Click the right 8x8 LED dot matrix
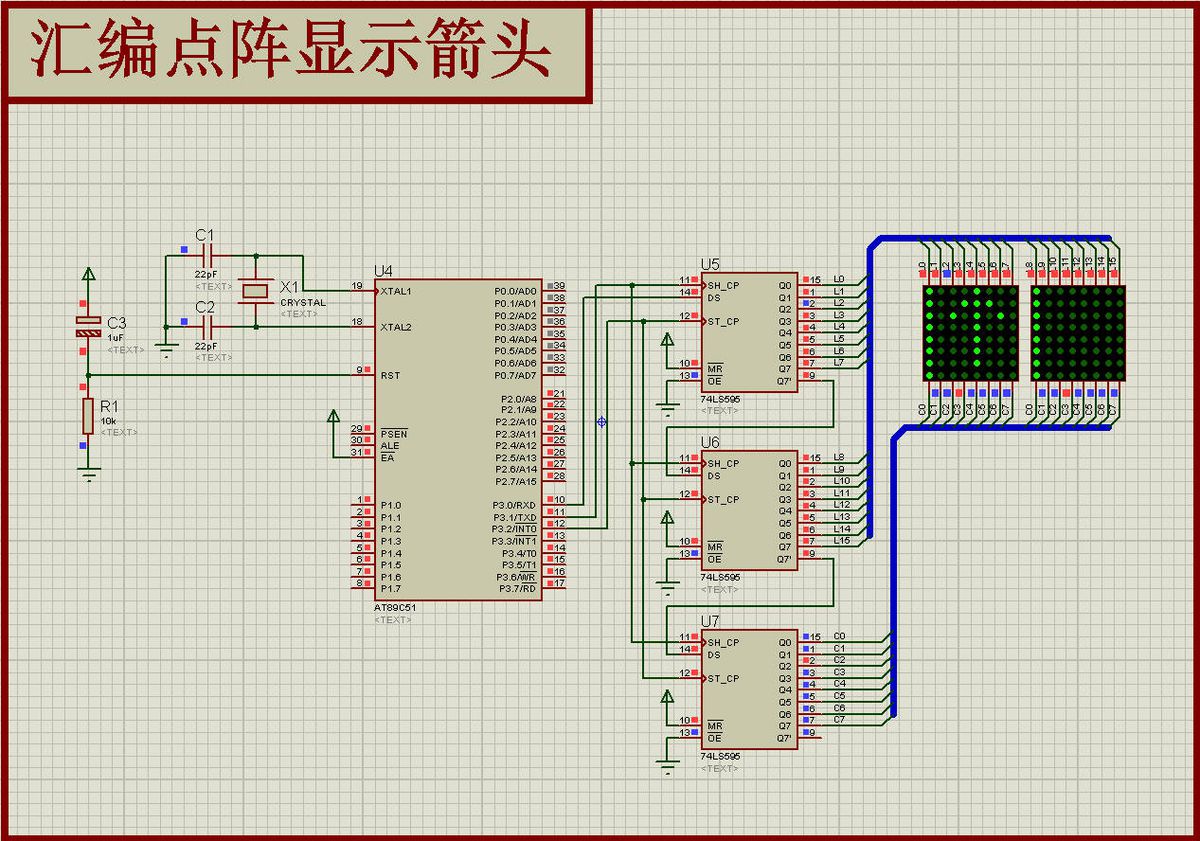 click(1078, 333)
